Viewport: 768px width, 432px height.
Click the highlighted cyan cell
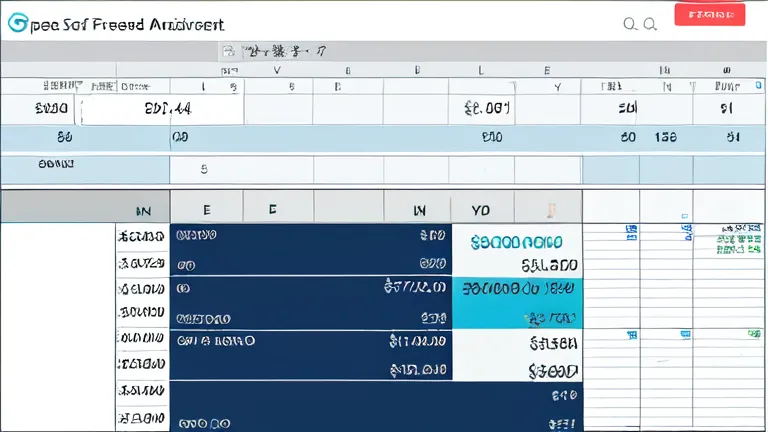[517, 303]
